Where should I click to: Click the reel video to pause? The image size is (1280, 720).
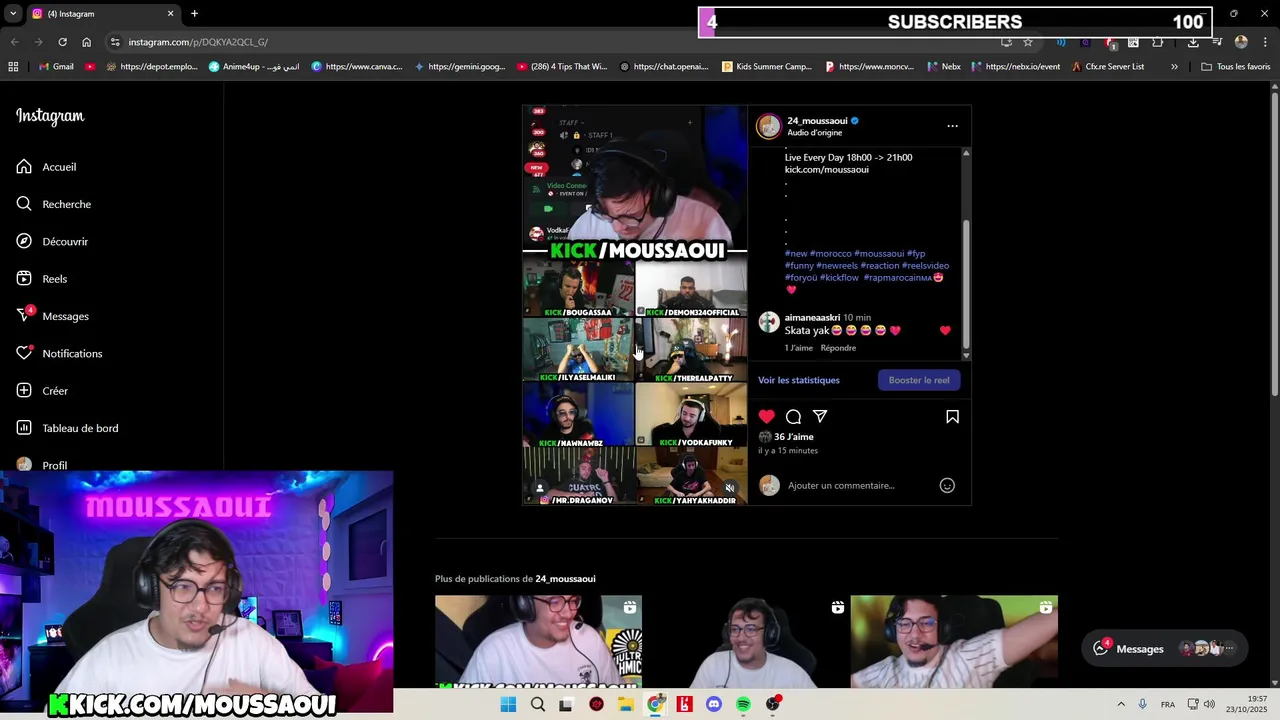(x=634, y=305)
